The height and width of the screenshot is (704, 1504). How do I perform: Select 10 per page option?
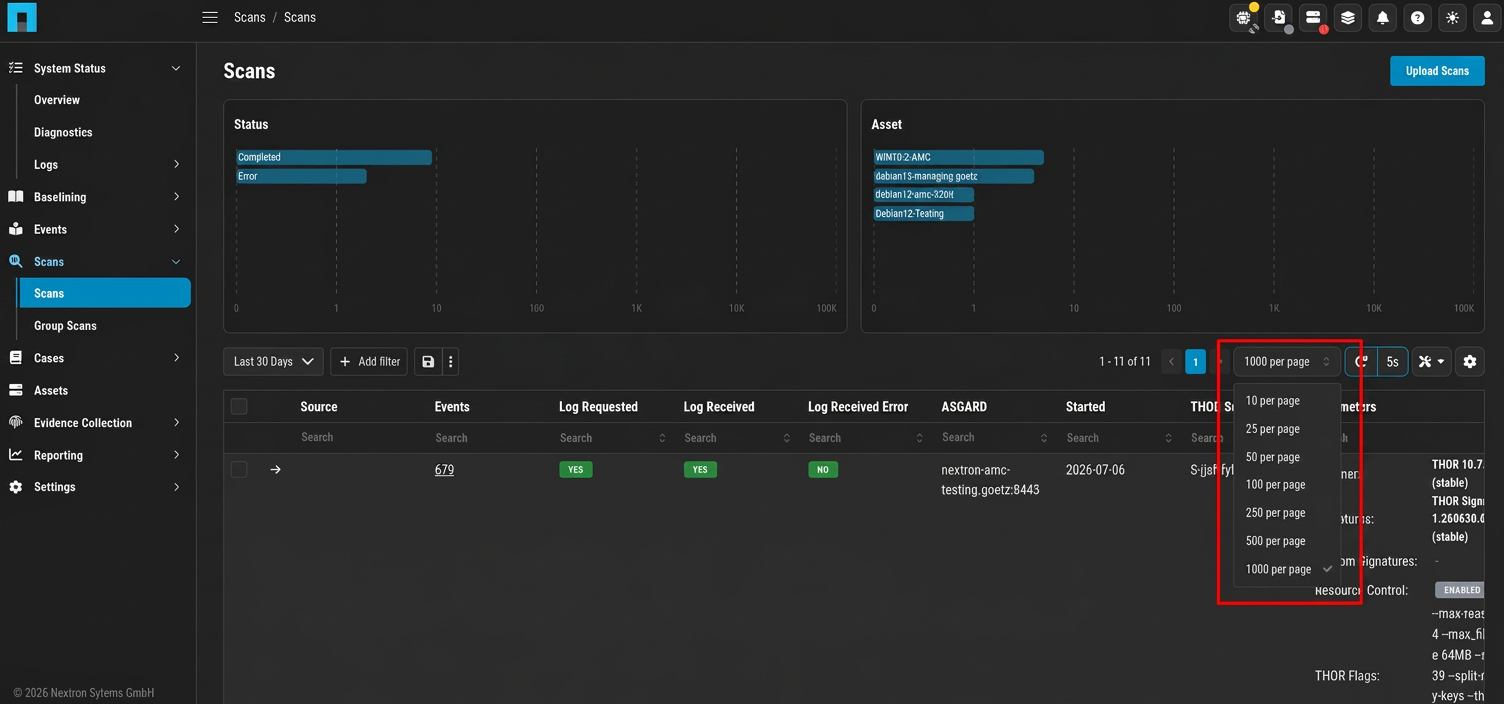(x=1287, y=400)
